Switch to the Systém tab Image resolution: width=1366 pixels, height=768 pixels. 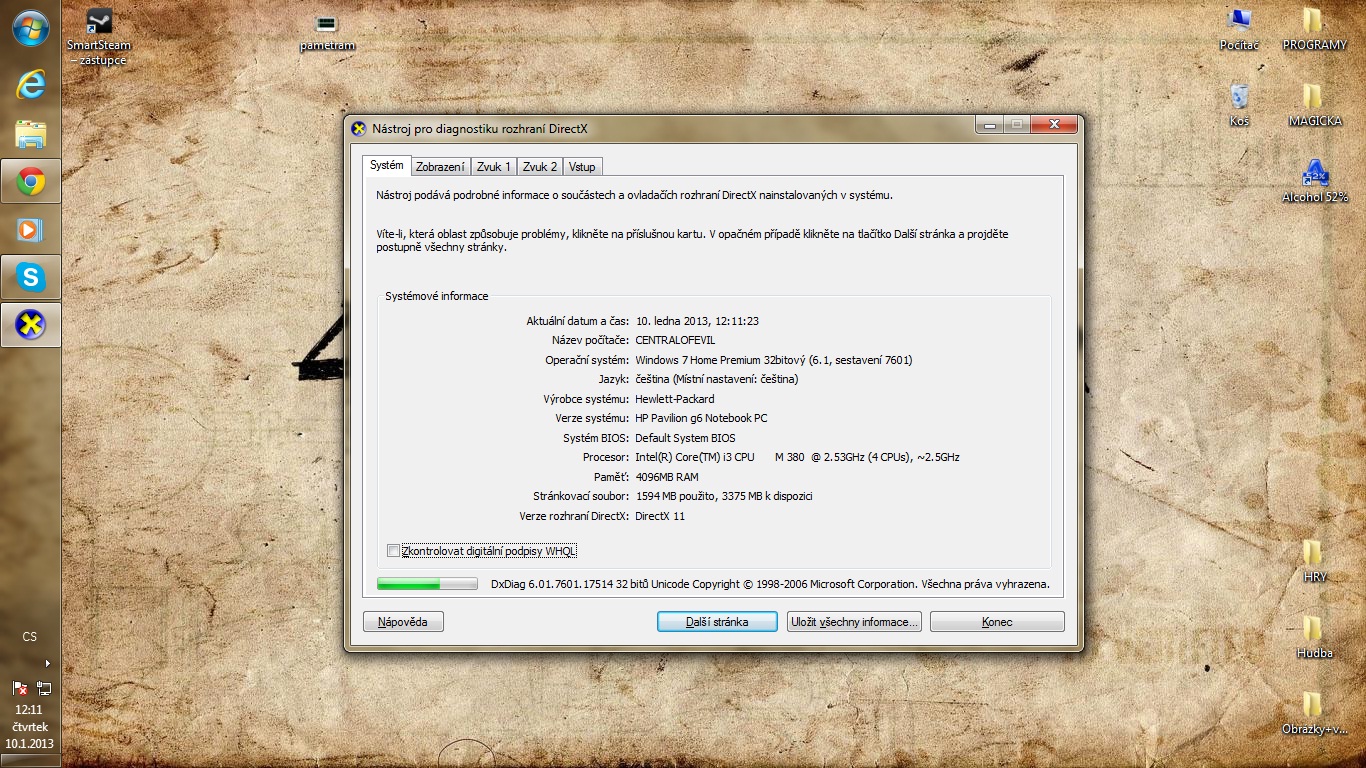coord(386,166)
